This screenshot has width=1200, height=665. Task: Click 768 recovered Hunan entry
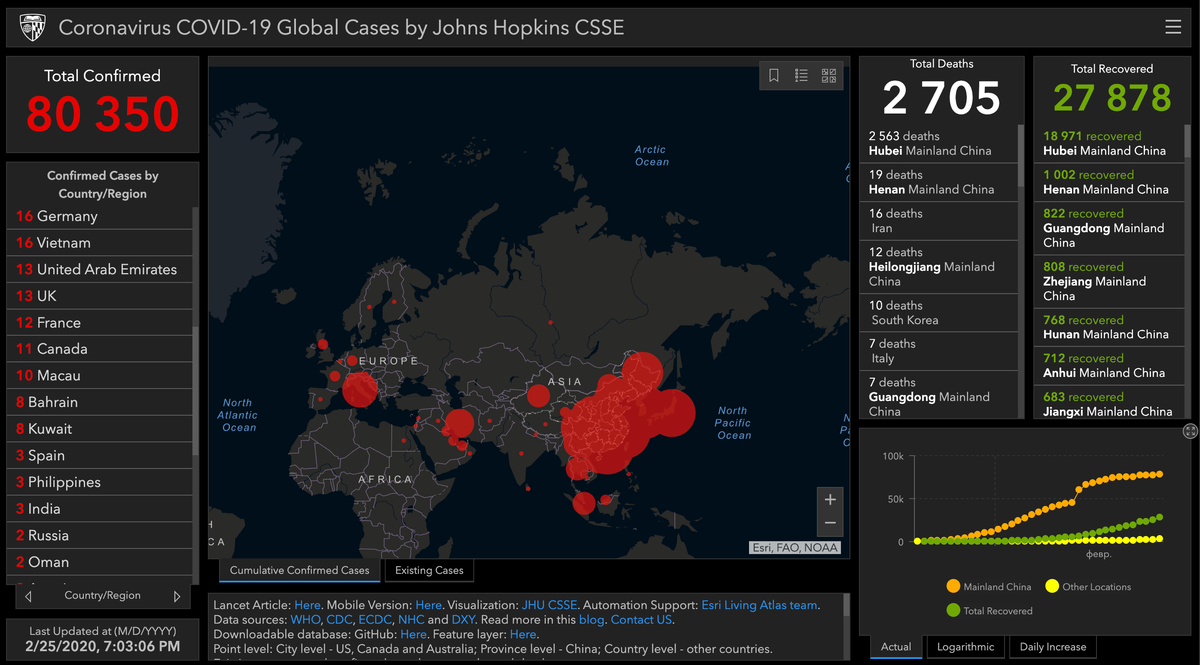tap(1108, 327)
